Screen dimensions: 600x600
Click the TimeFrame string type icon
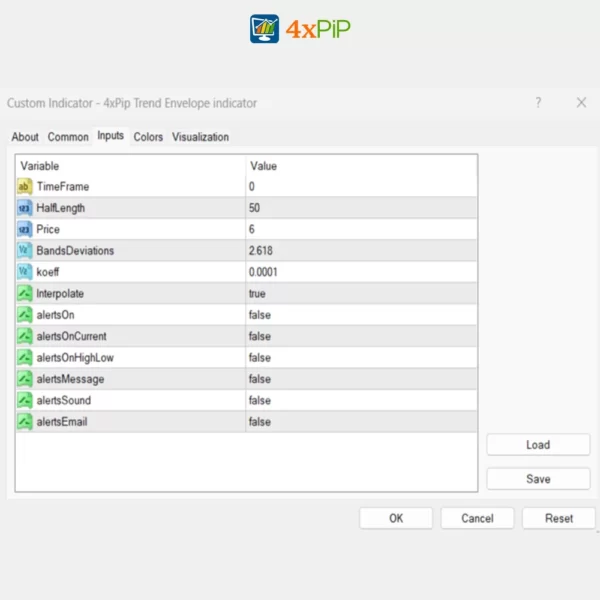(25, 187)
